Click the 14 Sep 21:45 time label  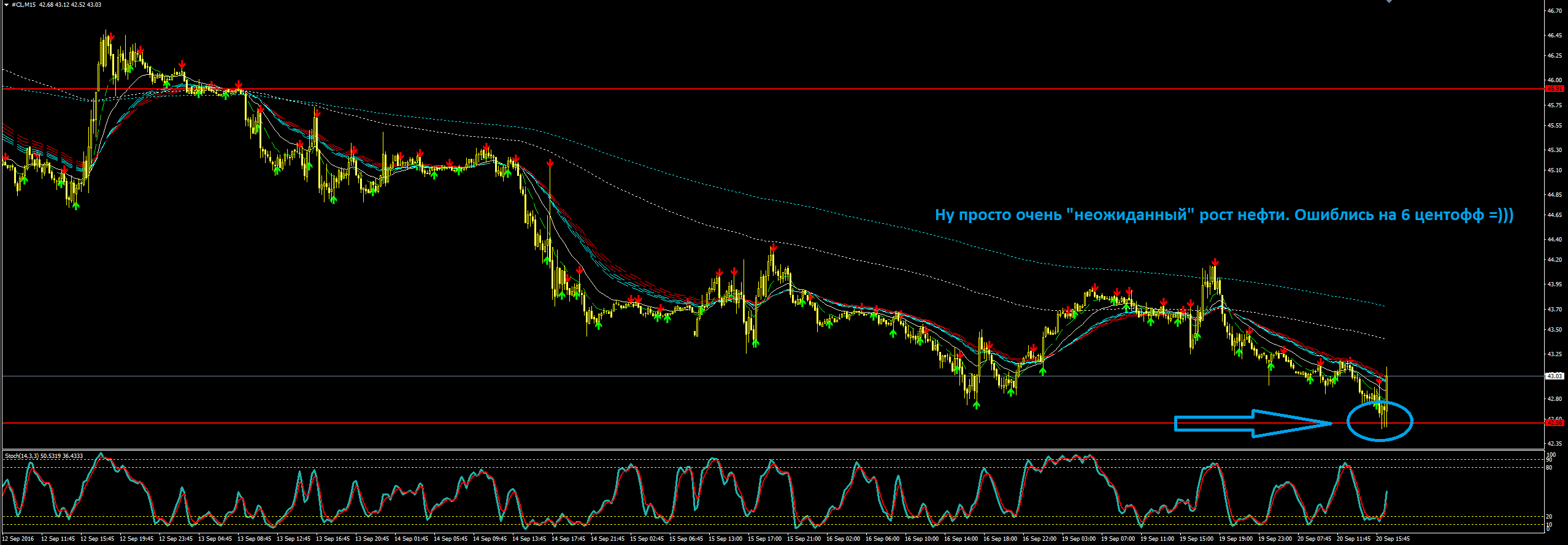pos(608,539)
